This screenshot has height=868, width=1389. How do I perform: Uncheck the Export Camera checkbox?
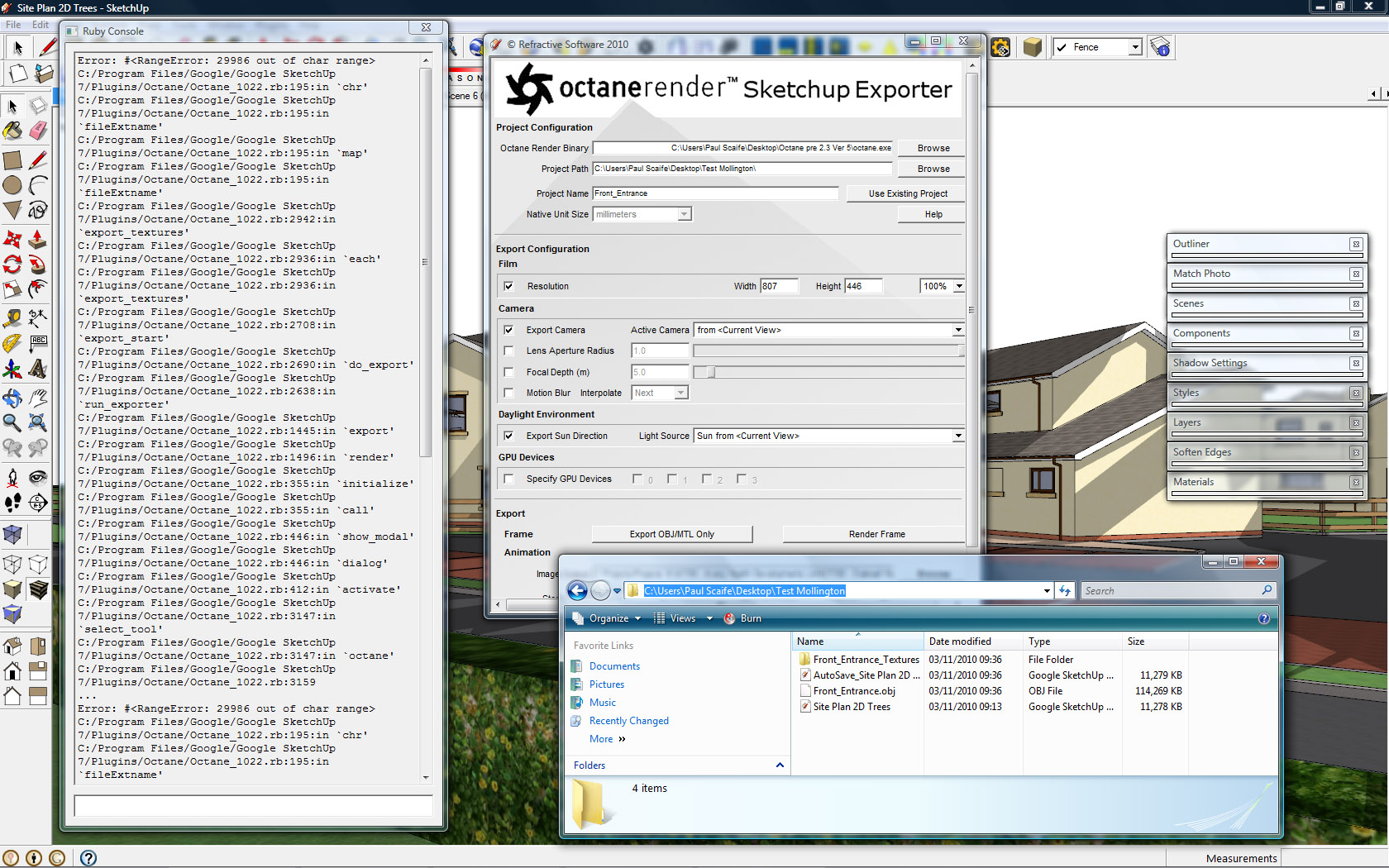[x=508, y=330]
